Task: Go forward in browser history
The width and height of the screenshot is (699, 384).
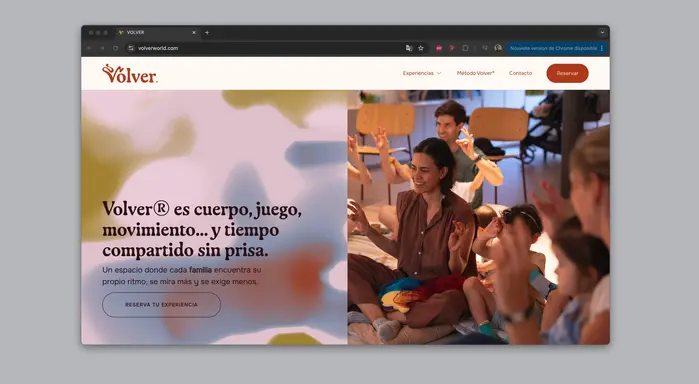Action: pos(102,48)
